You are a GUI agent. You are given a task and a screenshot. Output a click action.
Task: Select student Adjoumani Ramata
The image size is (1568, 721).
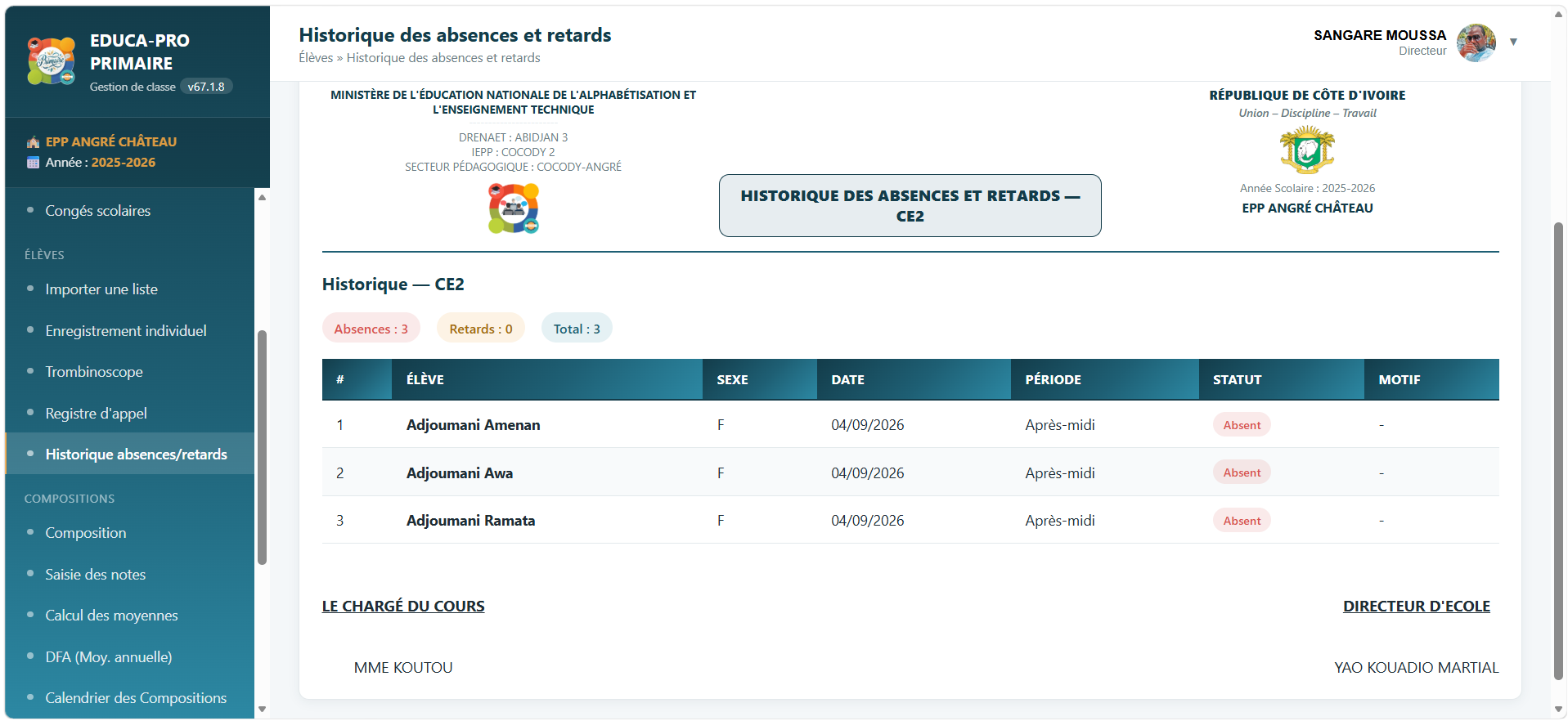pyautogui.click(x=470, y=521)
